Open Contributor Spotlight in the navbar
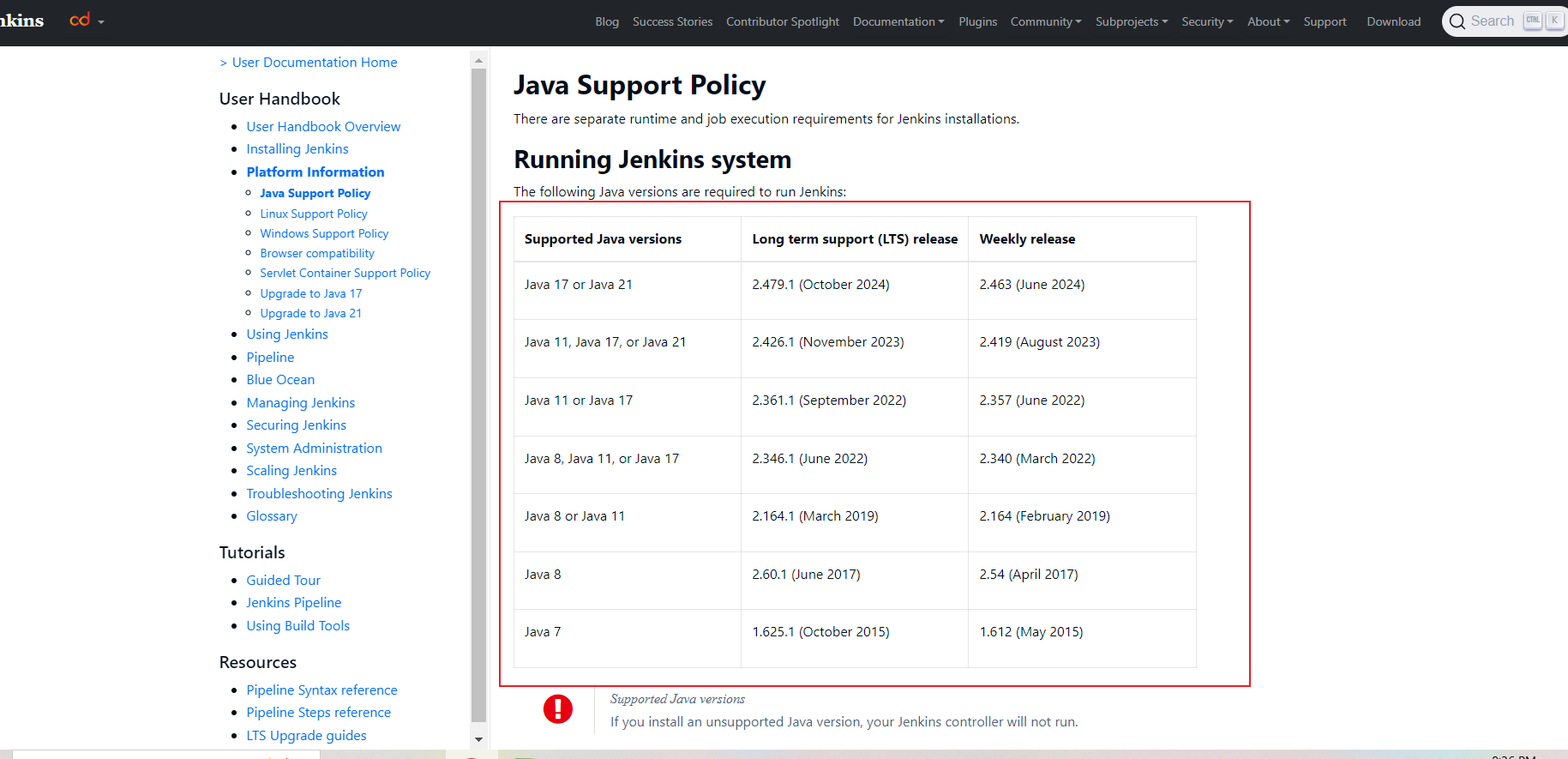The height and width of the screenshot is (759, 1568). pyautogui.click(x=783, y=21)
